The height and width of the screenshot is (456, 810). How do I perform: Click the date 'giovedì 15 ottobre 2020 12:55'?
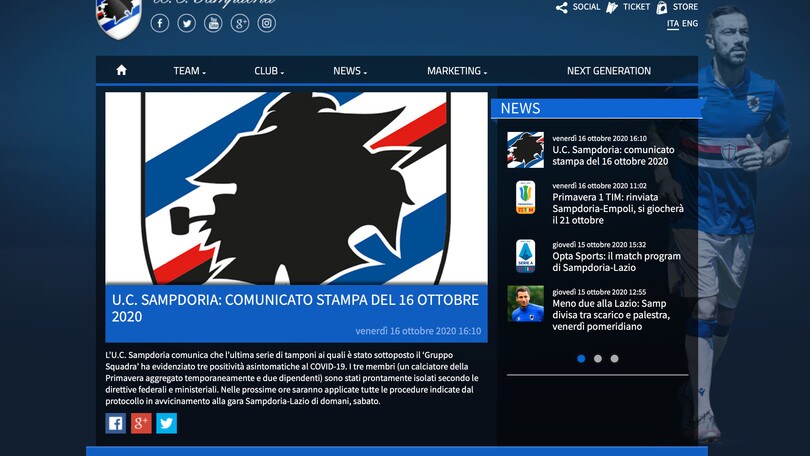(x=599, y=292)
